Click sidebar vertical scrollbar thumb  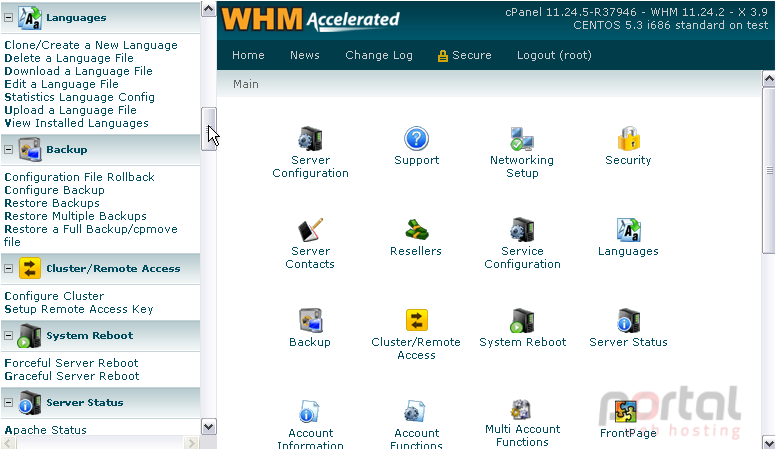[x=208, y=129]
